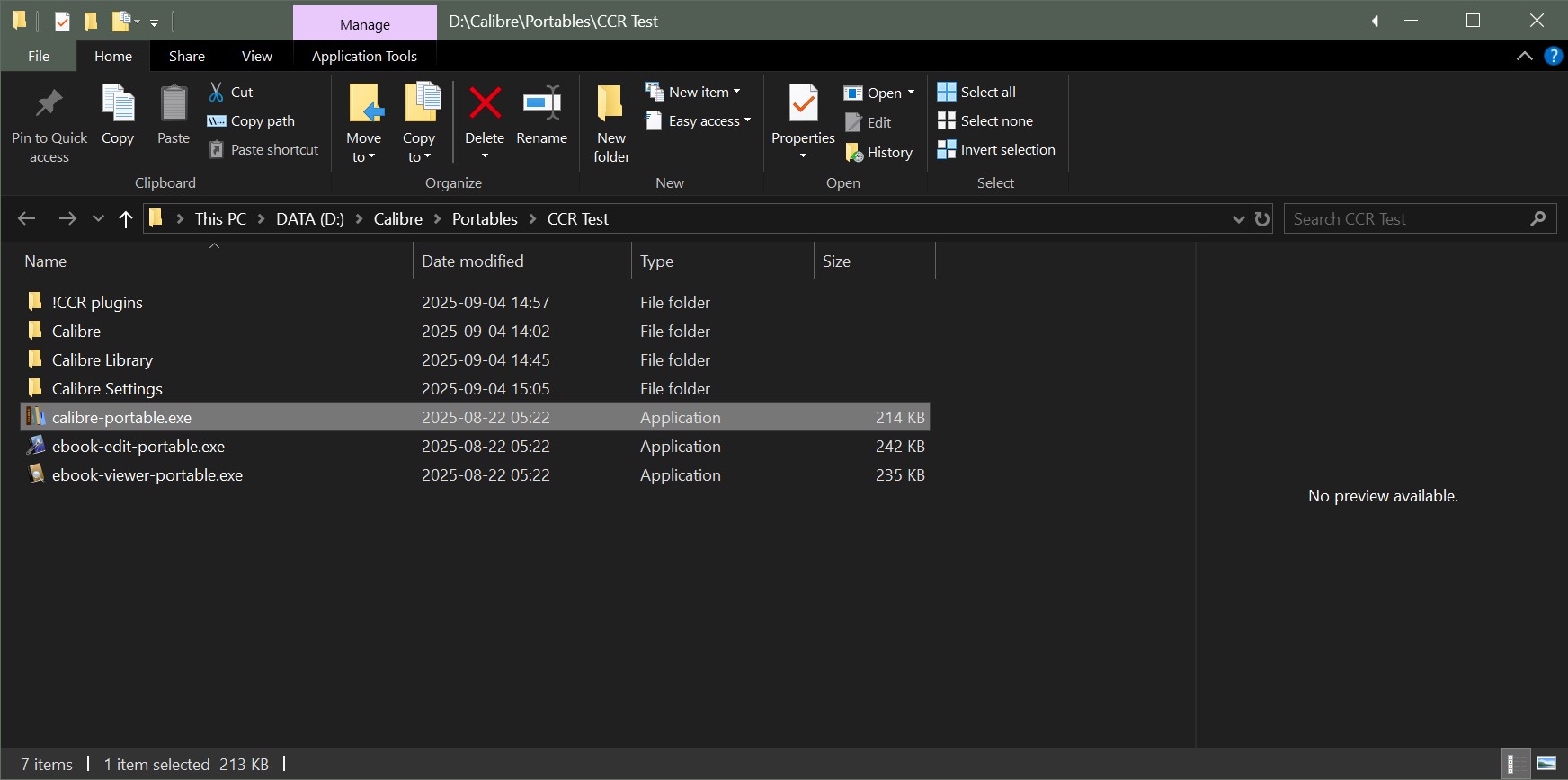
Task: Click the ebook-viewer-portable.exe file icon
Action: [36, 474]
